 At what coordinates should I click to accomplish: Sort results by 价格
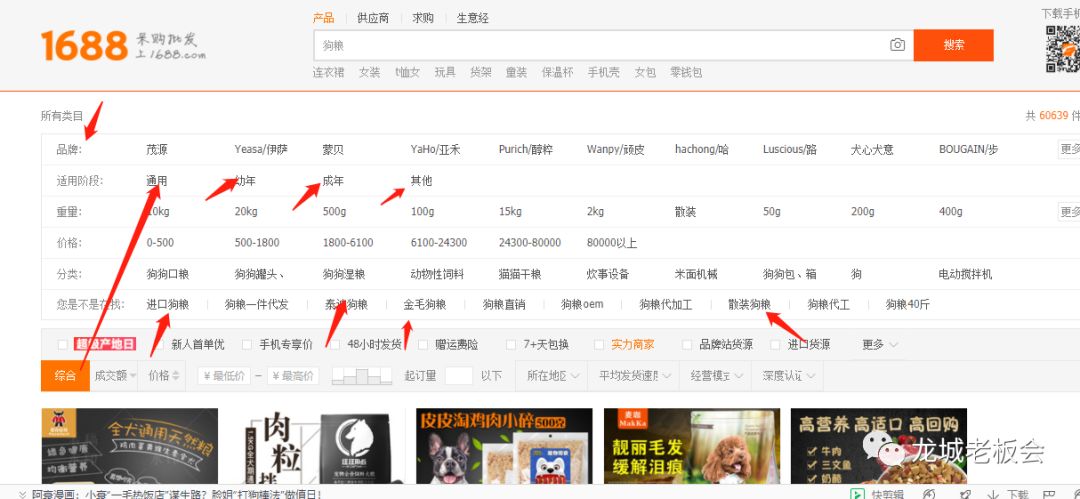pos(163,376)
